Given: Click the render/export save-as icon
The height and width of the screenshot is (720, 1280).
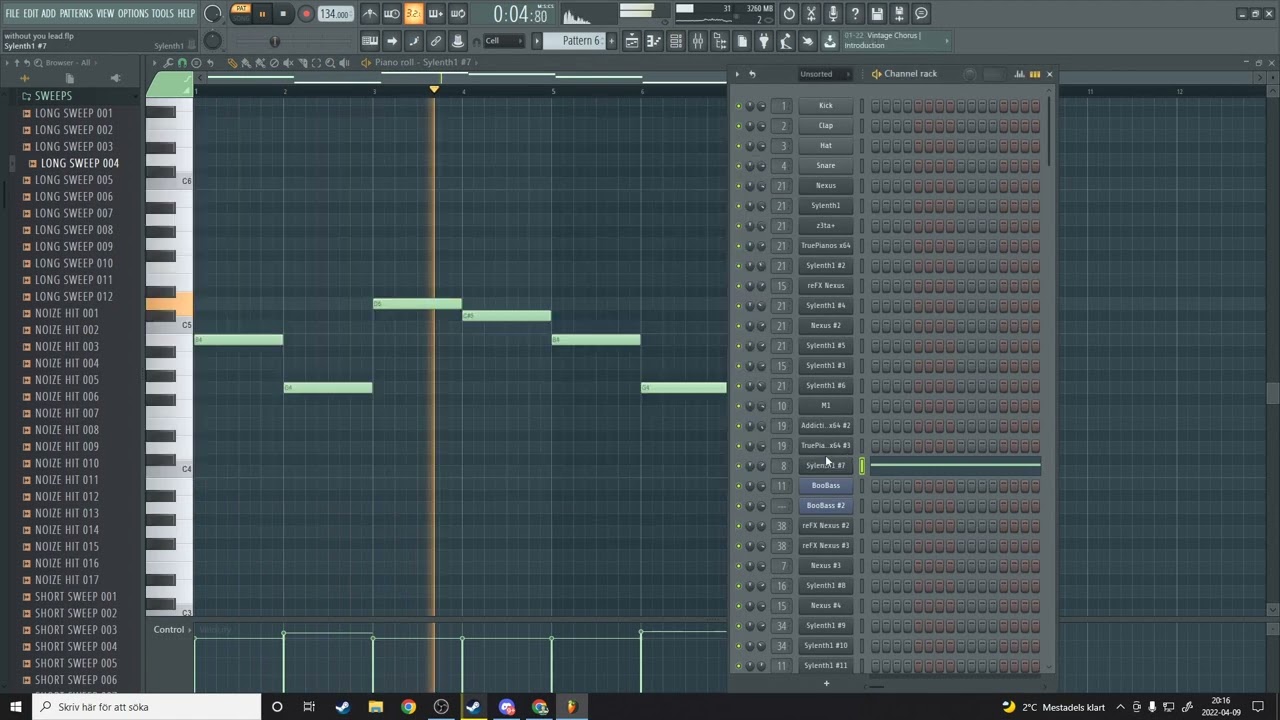Looking at the screenshot, I should point(899,14).
